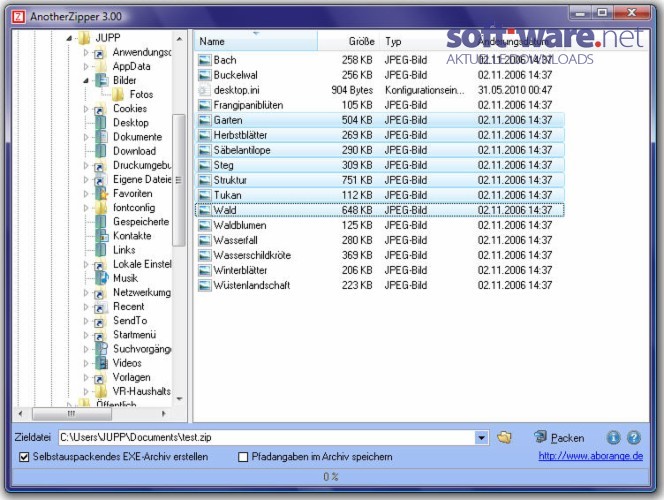The image size is (664, 500).
Task: Select the Kontakte folder in tree
Action: pyautogui.click(x=132, y=236)
